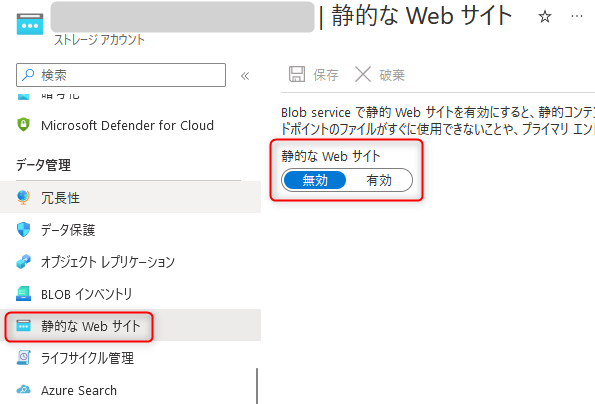
Task: Favorite this page with the star icon
Action: pyautogui.click(x=545, y=16)
